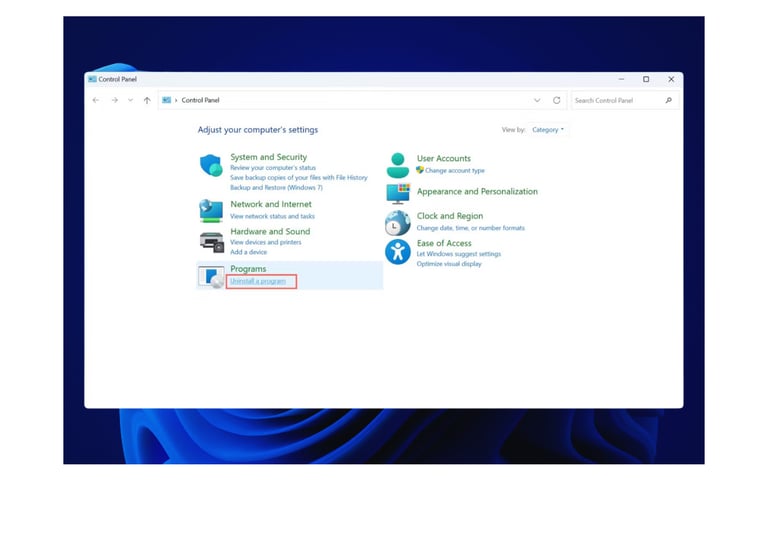Click the System and Security shield icon
The image size is (768, 539).
[x=211, y=166]
